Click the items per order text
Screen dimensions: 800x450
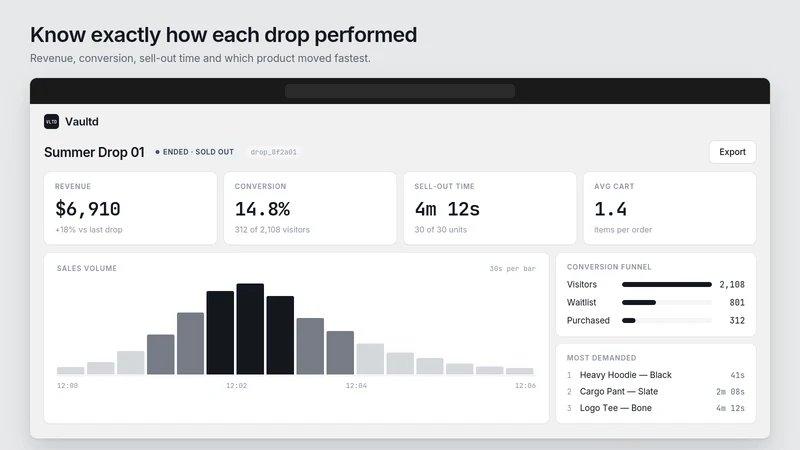point(623,230)
